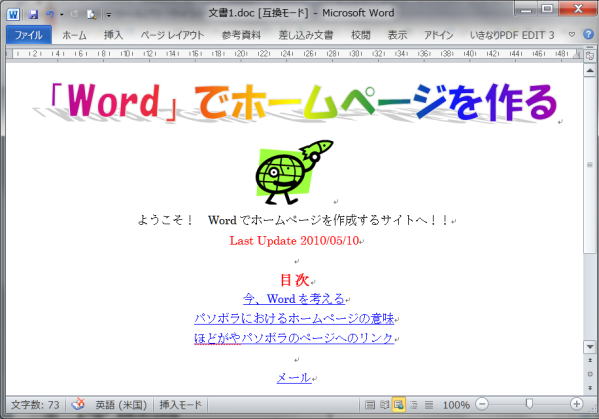The width and height of the screenshot is (599, 419).
Task: Click the 文字数: 73 word count indicator
Action: tap(35, 405)
